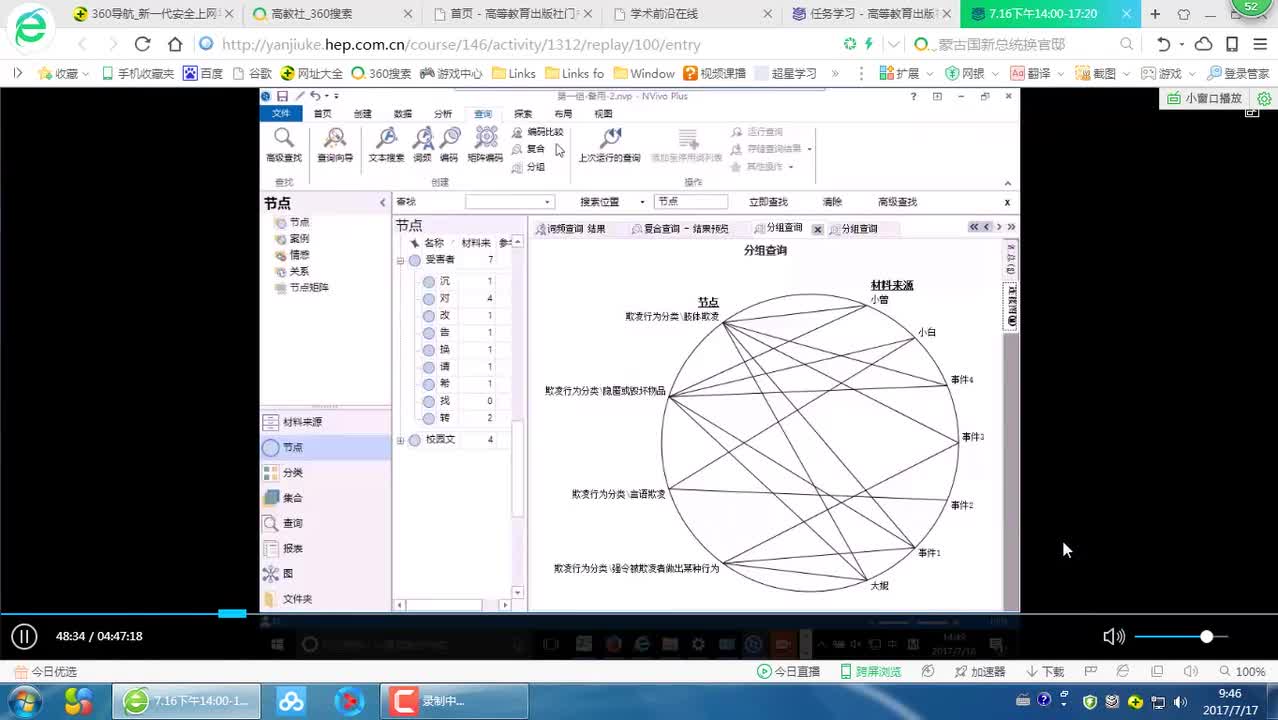Open the 分析 ribbon tab
This screenshot has height=720, width=1278.
tap(442, 114)
